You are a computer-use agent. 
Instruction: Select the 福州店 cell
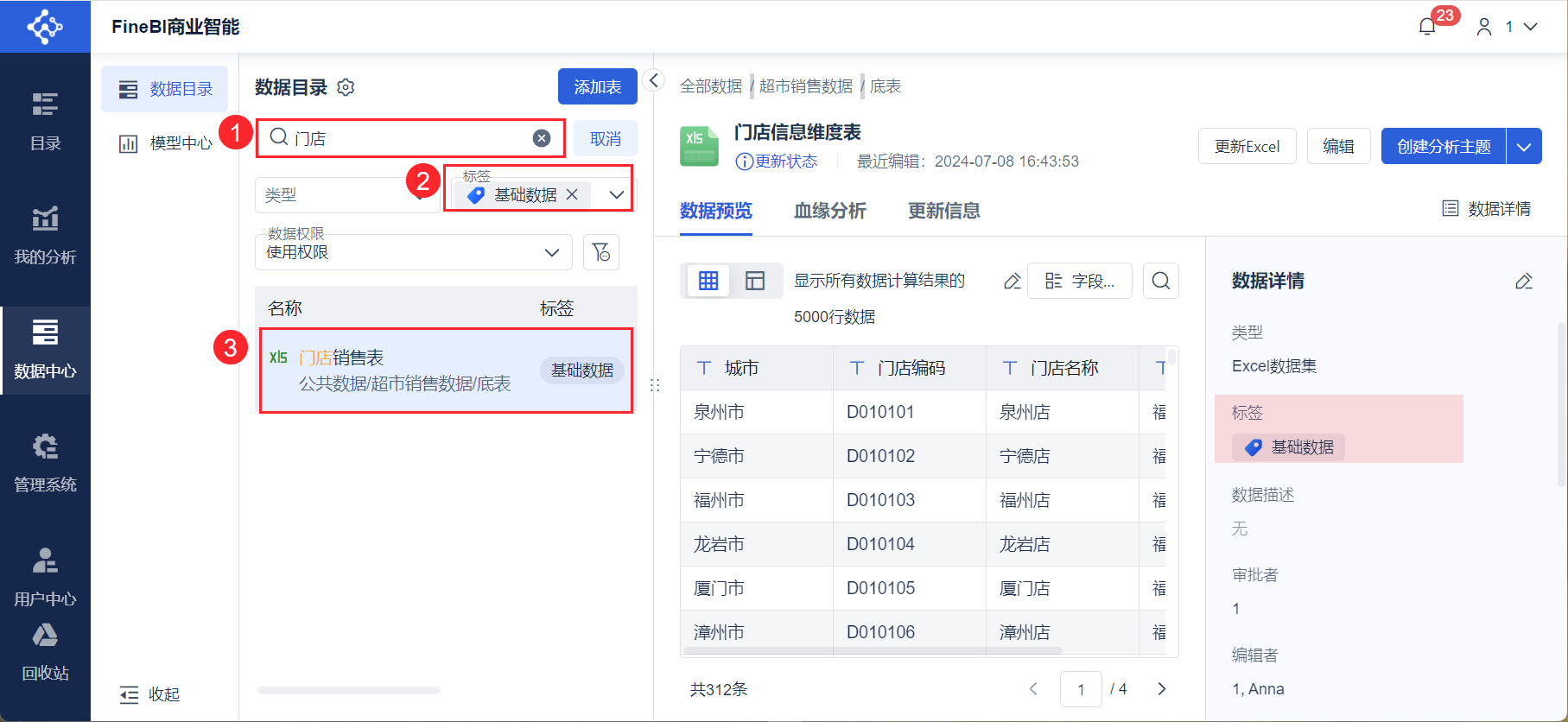click(x=1063, y=500)
